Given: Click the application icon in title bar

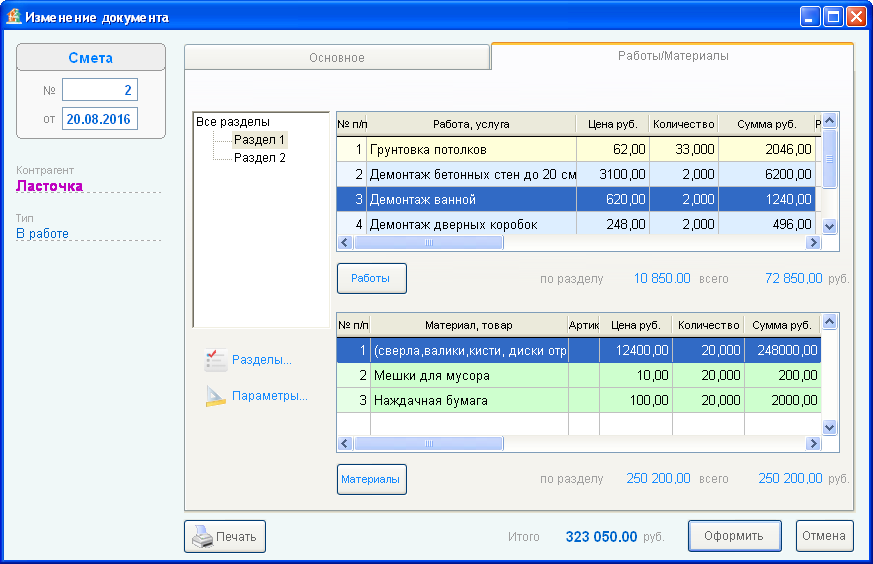Looking at the screenshot, I should (x=13, y=17).
